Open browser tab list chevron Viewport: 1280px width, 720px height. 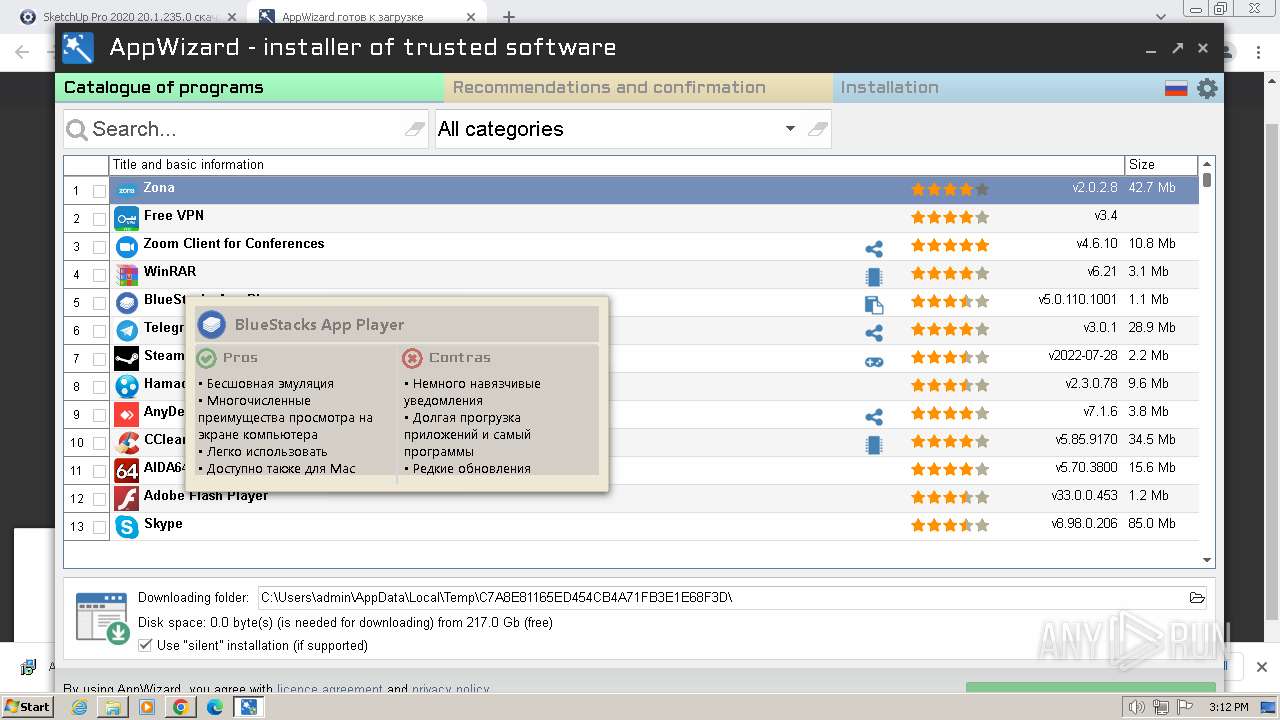(x=1161, y=17)
